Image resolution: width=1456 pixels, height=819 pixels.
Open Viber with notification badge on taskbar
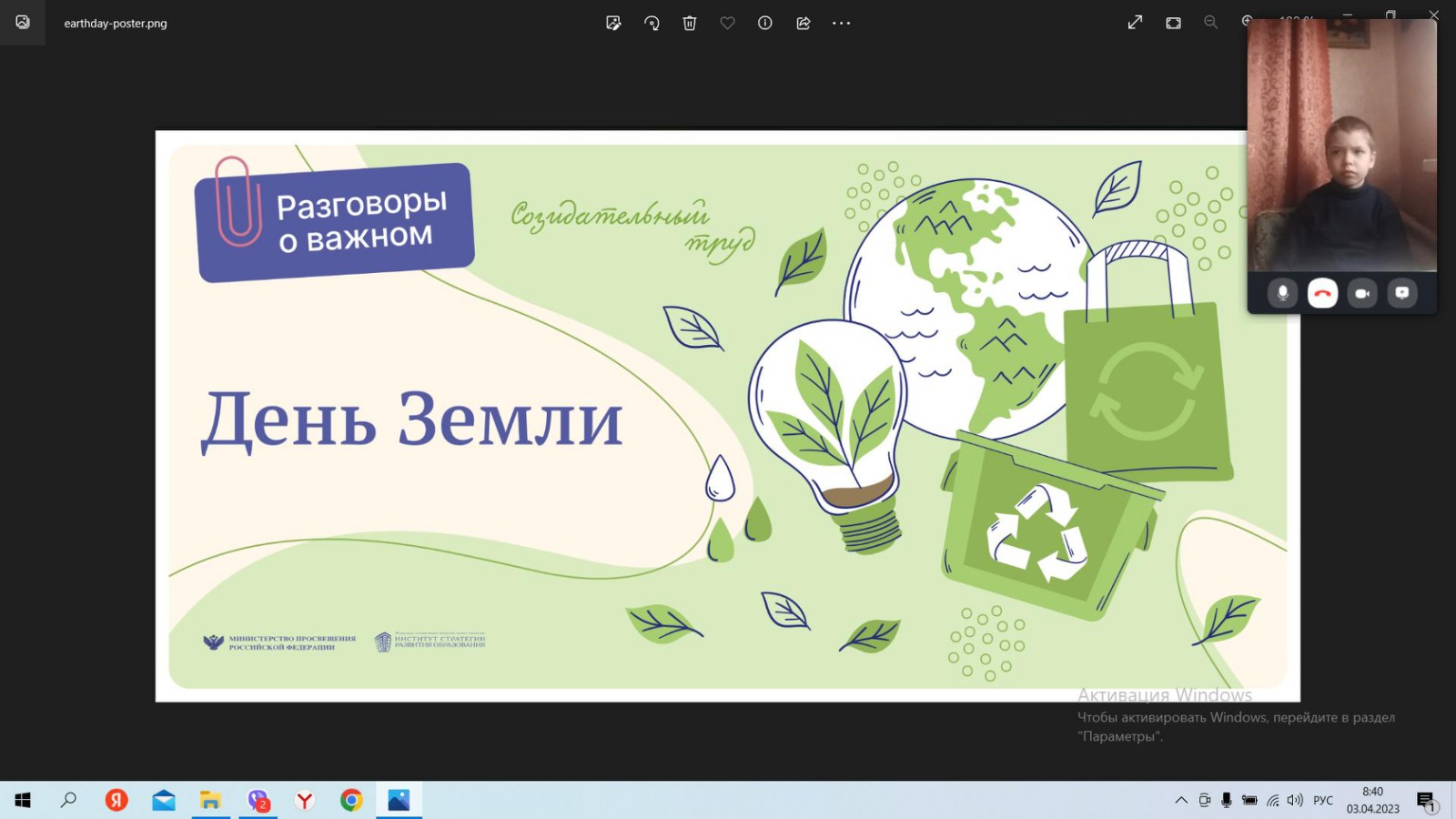pos(258,800)
